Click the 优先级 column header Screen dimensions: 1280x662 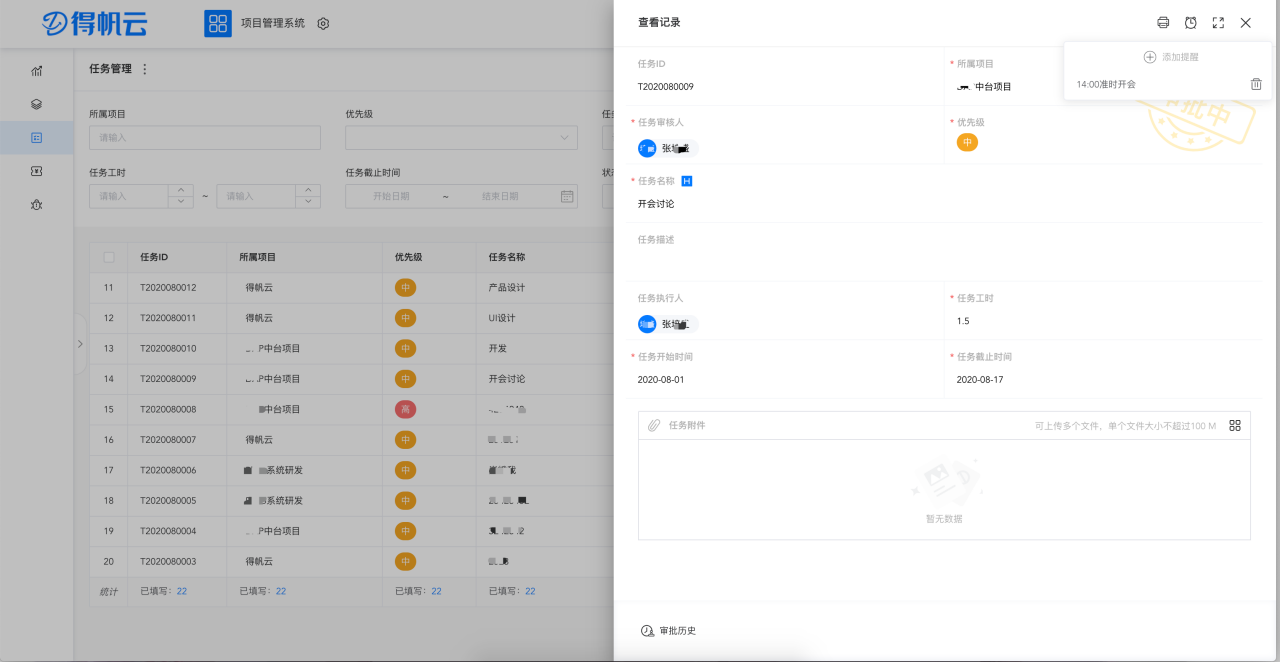point(409,257)
